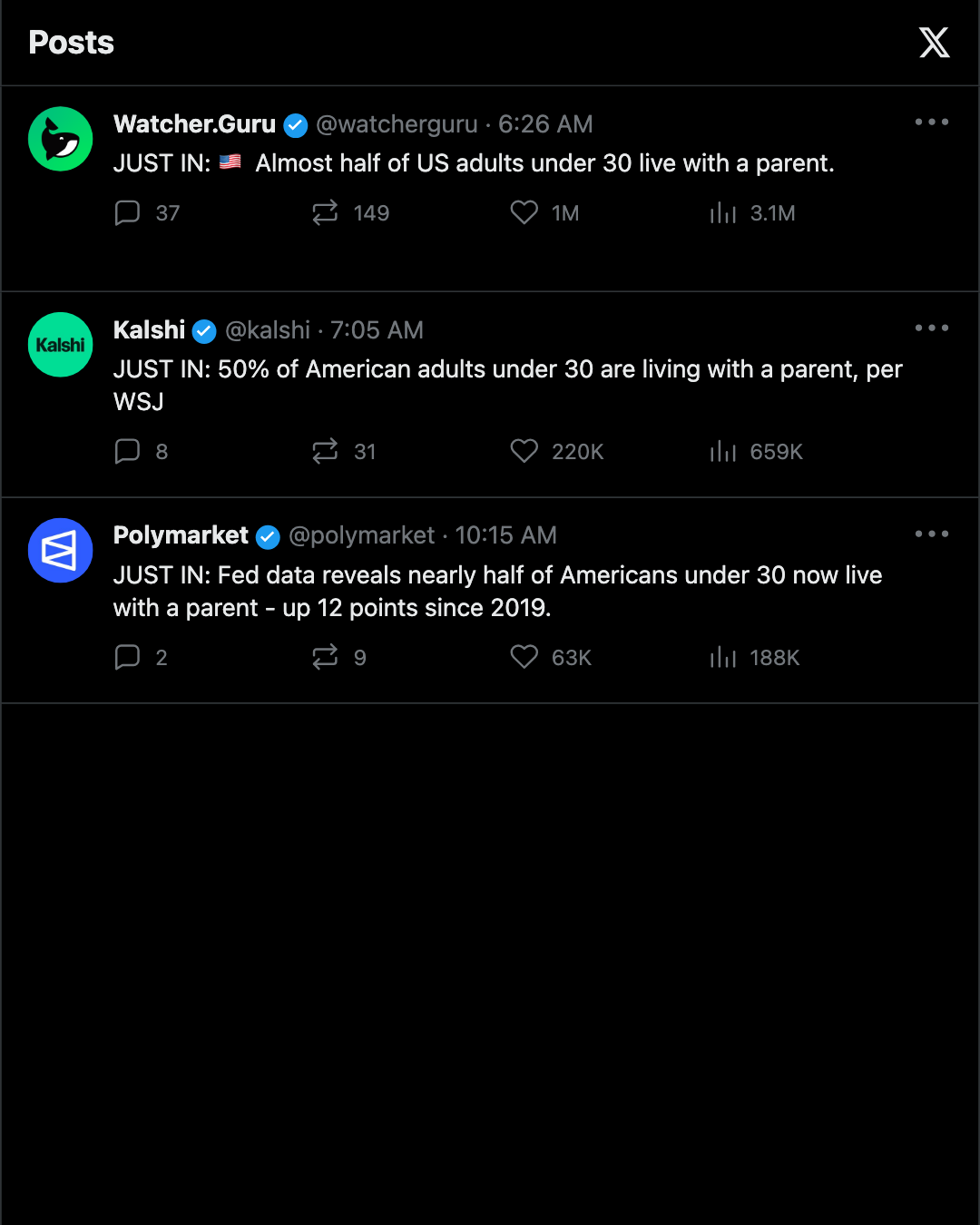
Task: Open the Kalshi profile avatar
Action: (x=61, y=345)
